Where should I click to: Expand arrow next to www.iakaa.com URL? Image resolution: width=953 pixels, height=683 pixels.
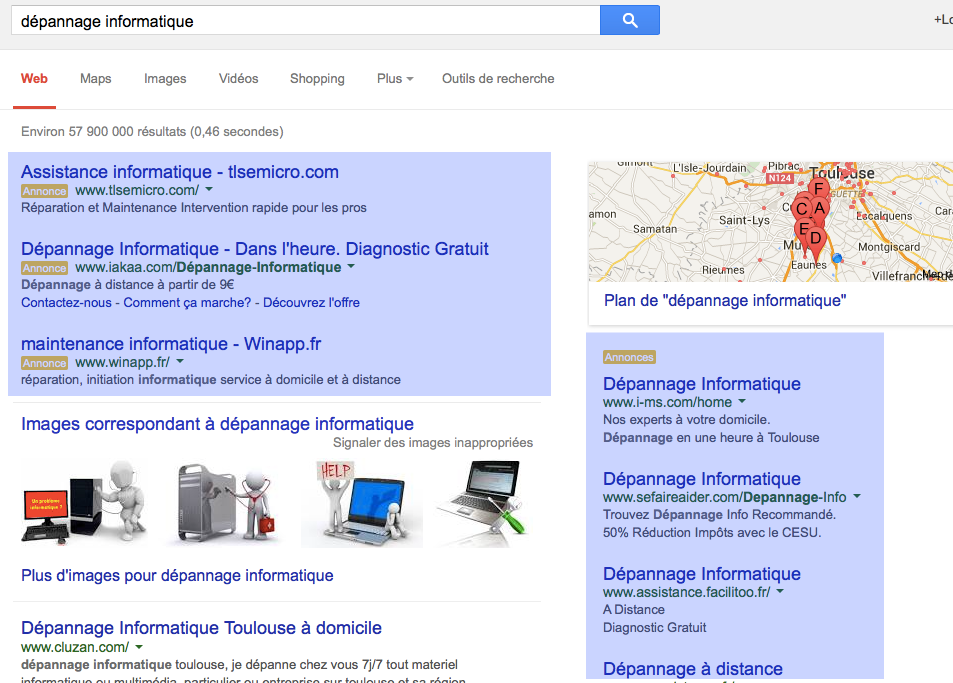pos(351,267)
